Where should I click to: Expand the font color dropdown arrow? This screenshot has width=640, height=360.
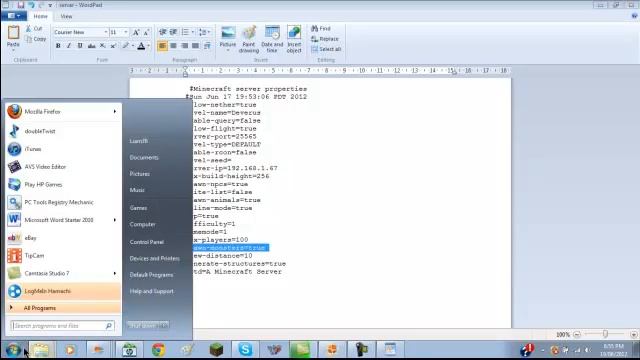149,46
